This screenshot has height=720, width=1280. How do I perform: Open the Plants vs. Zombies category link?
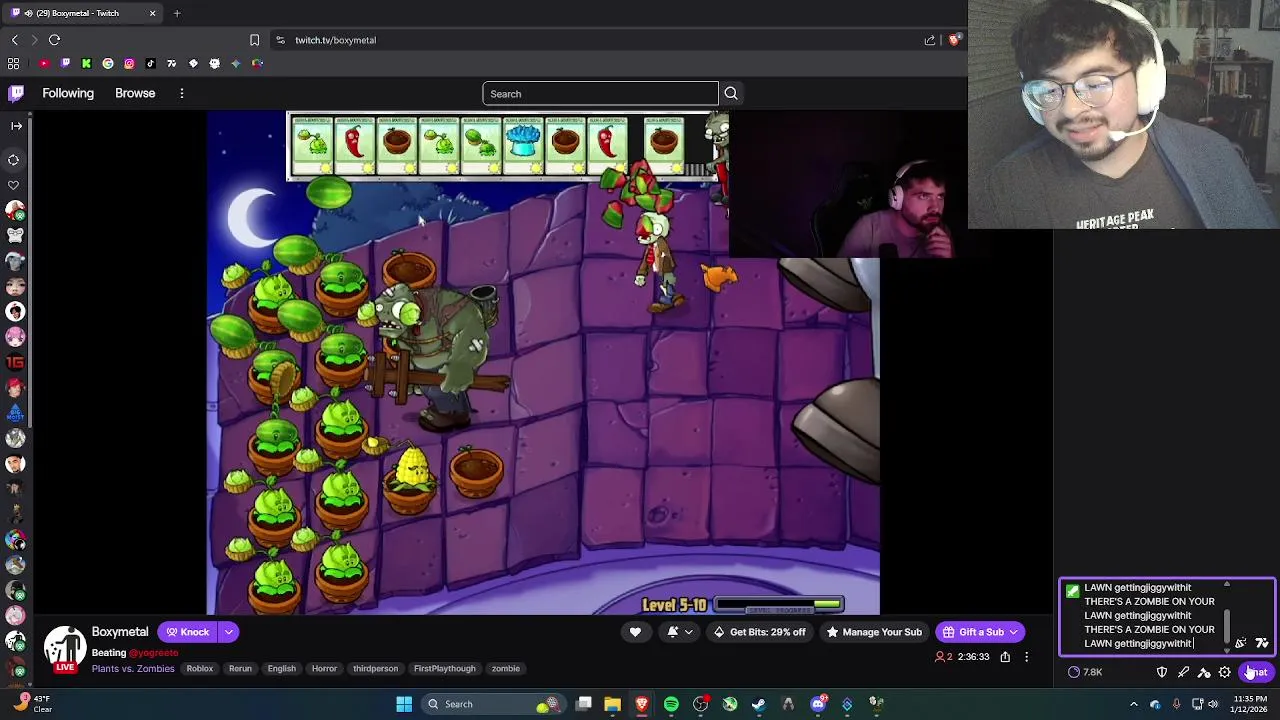click(133, 669)
